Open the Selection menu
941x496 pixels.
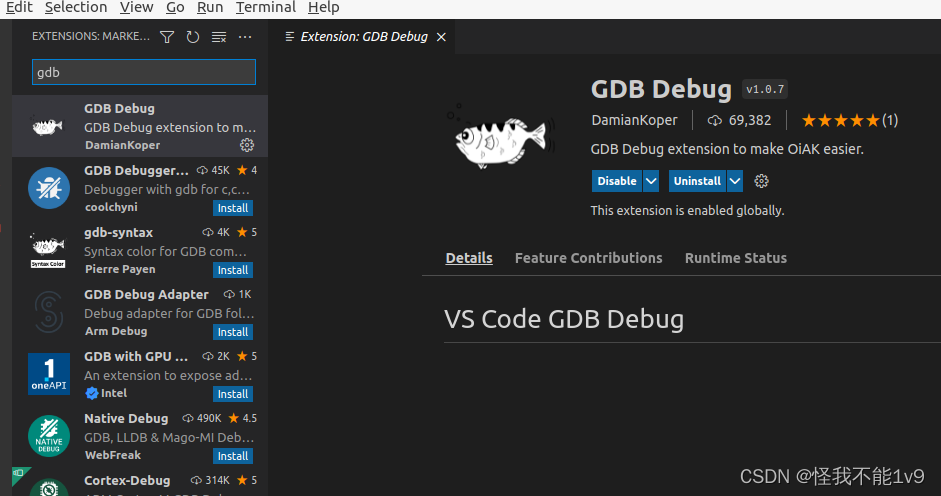click(x=76, y=7)
